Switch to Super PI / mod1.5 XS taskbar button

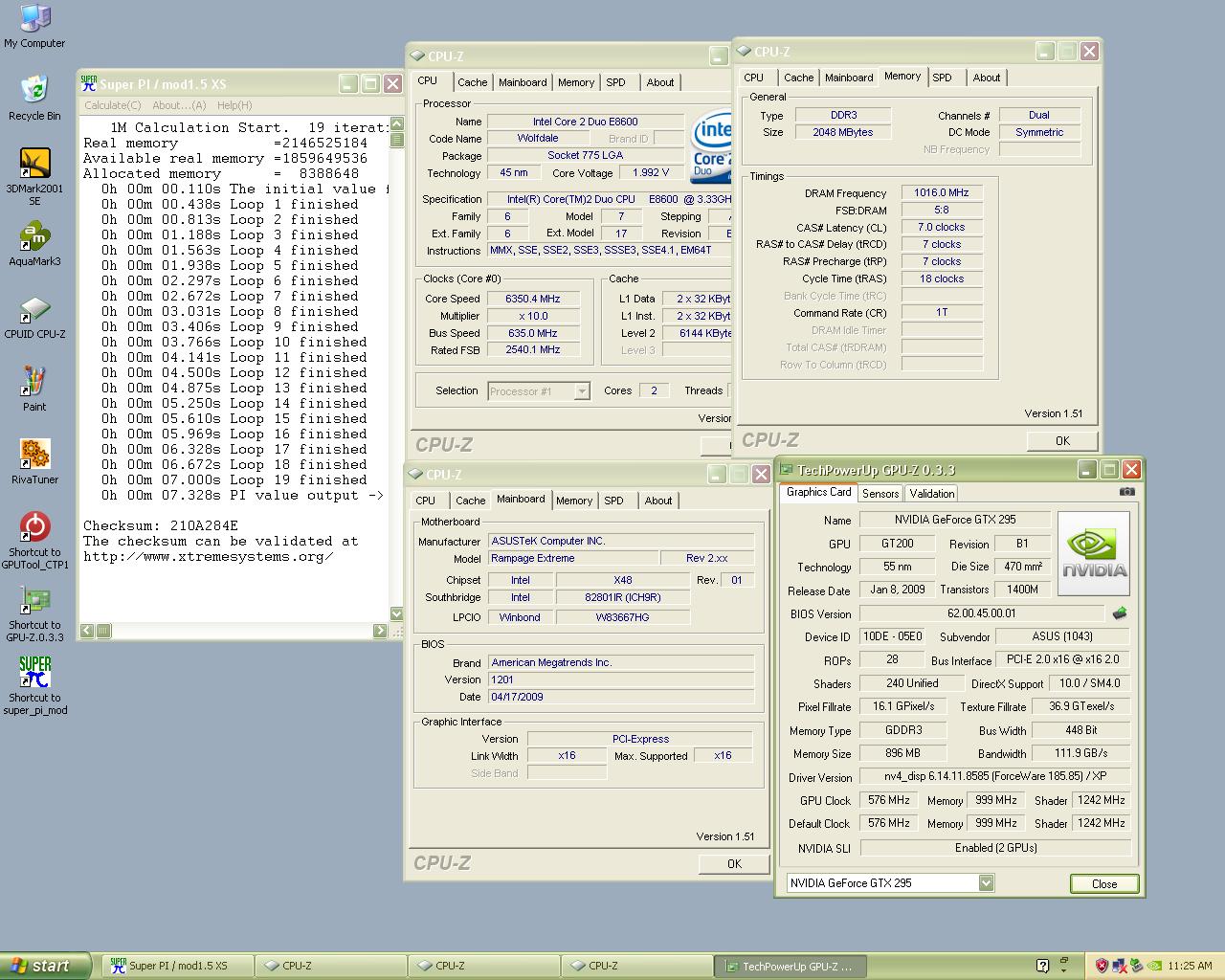(177, 966)
